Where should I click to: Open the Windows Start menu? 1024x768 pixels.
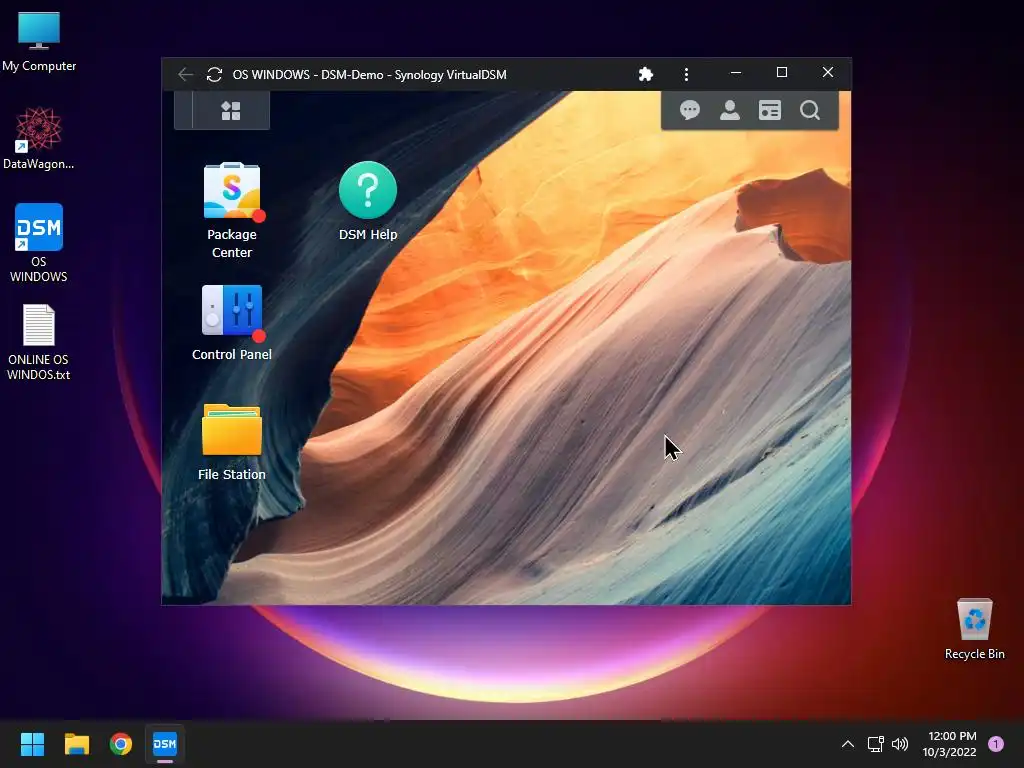tap(32, 744)
